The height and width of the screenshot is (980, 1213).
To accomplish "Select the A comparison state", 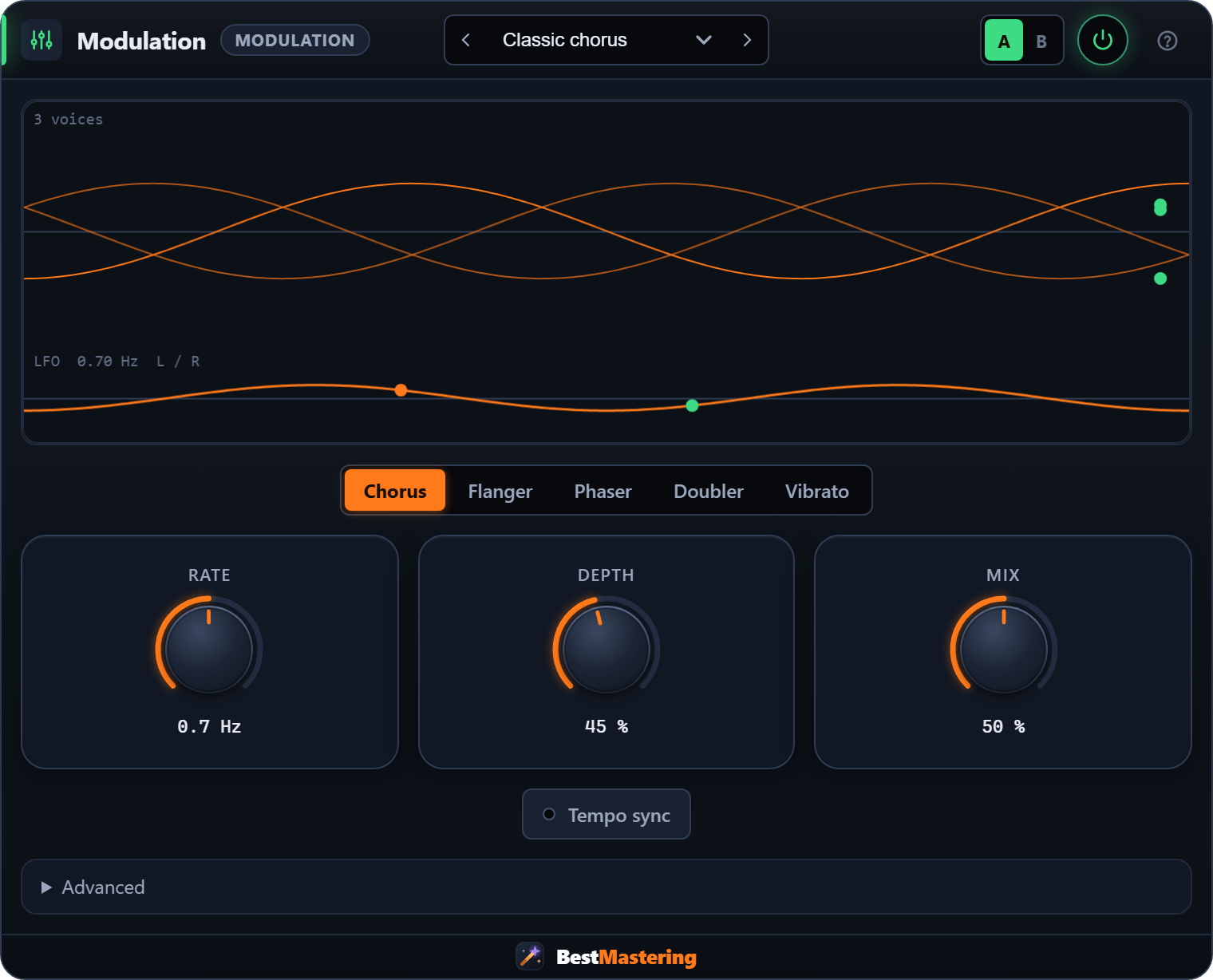I will coord(1004,41).
